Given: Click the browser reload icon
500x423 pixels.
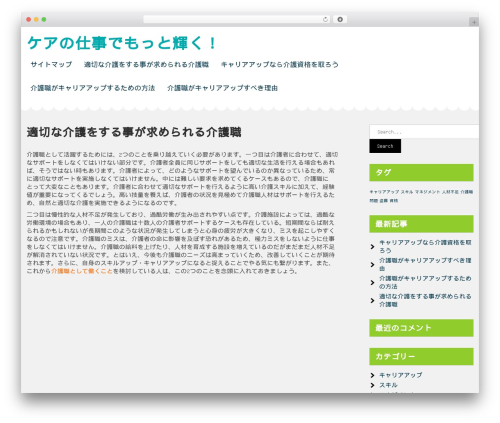Looking at the screenshot, I should [x=325, y=20].
